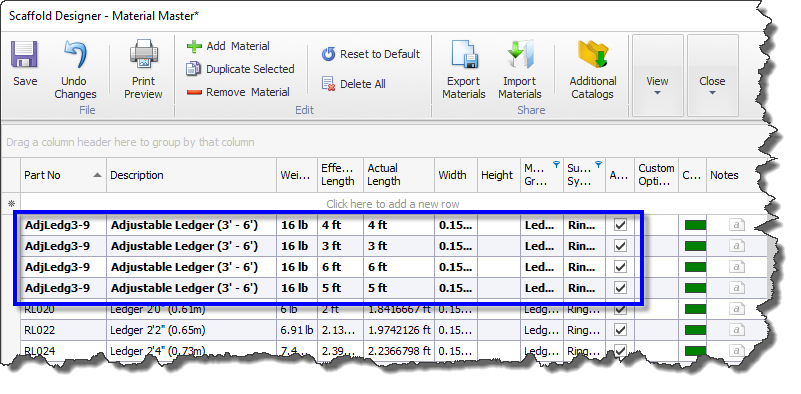This screenshot has width=801, height=394.
Task: Select description Ledger 2'0" (0.61m)
Action: click(192, 310)
